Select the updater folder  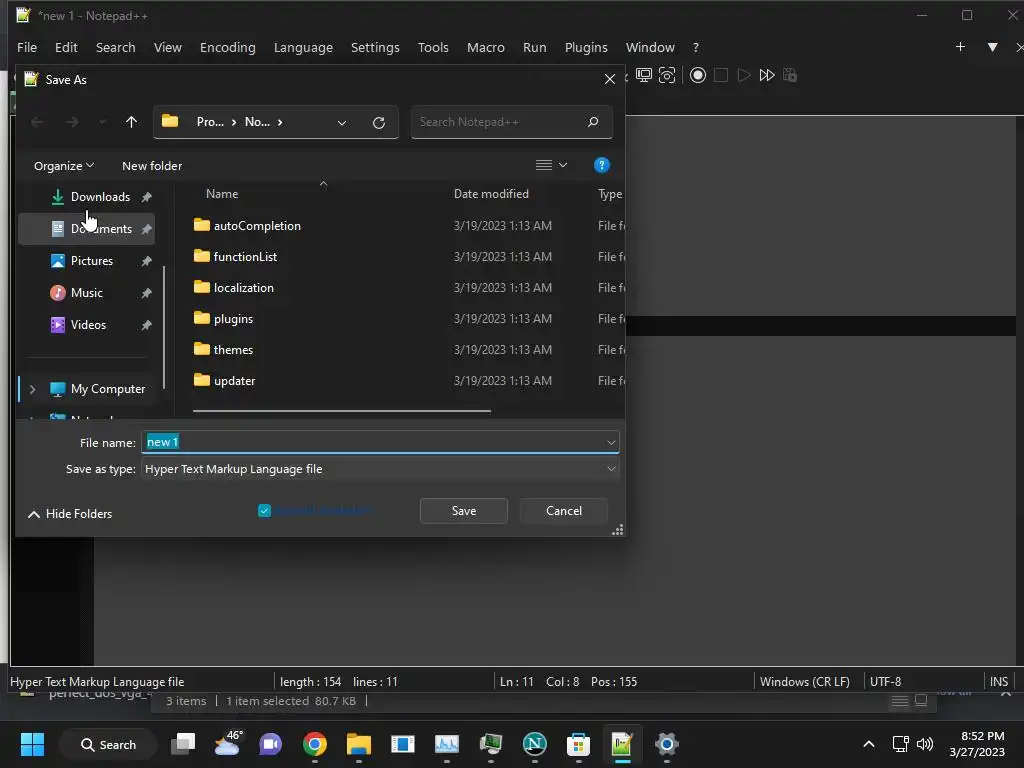[234, 381]
